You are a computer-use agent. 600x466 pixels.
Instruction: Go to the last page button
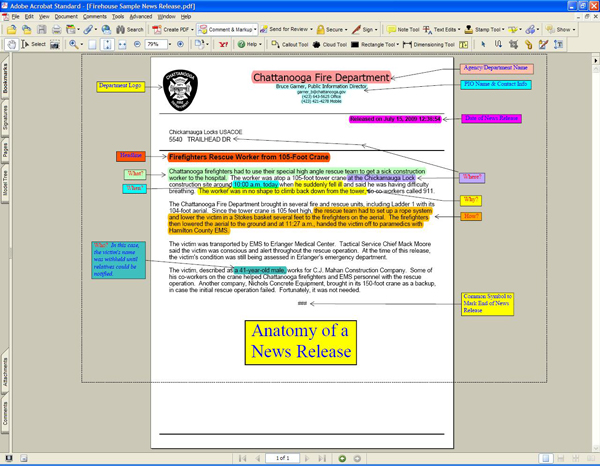coord(322,458)
